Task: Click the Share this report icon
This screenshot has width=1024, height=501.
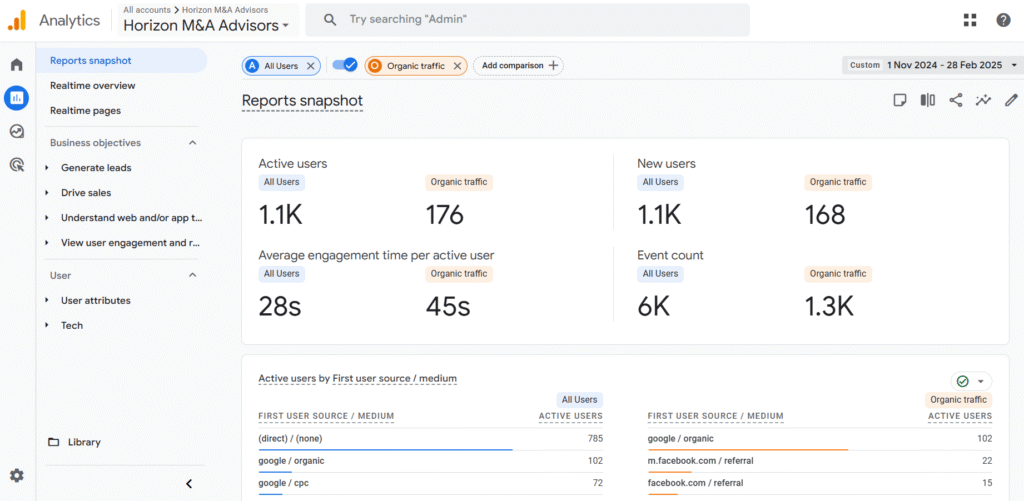Action: [x=956, y=100]
